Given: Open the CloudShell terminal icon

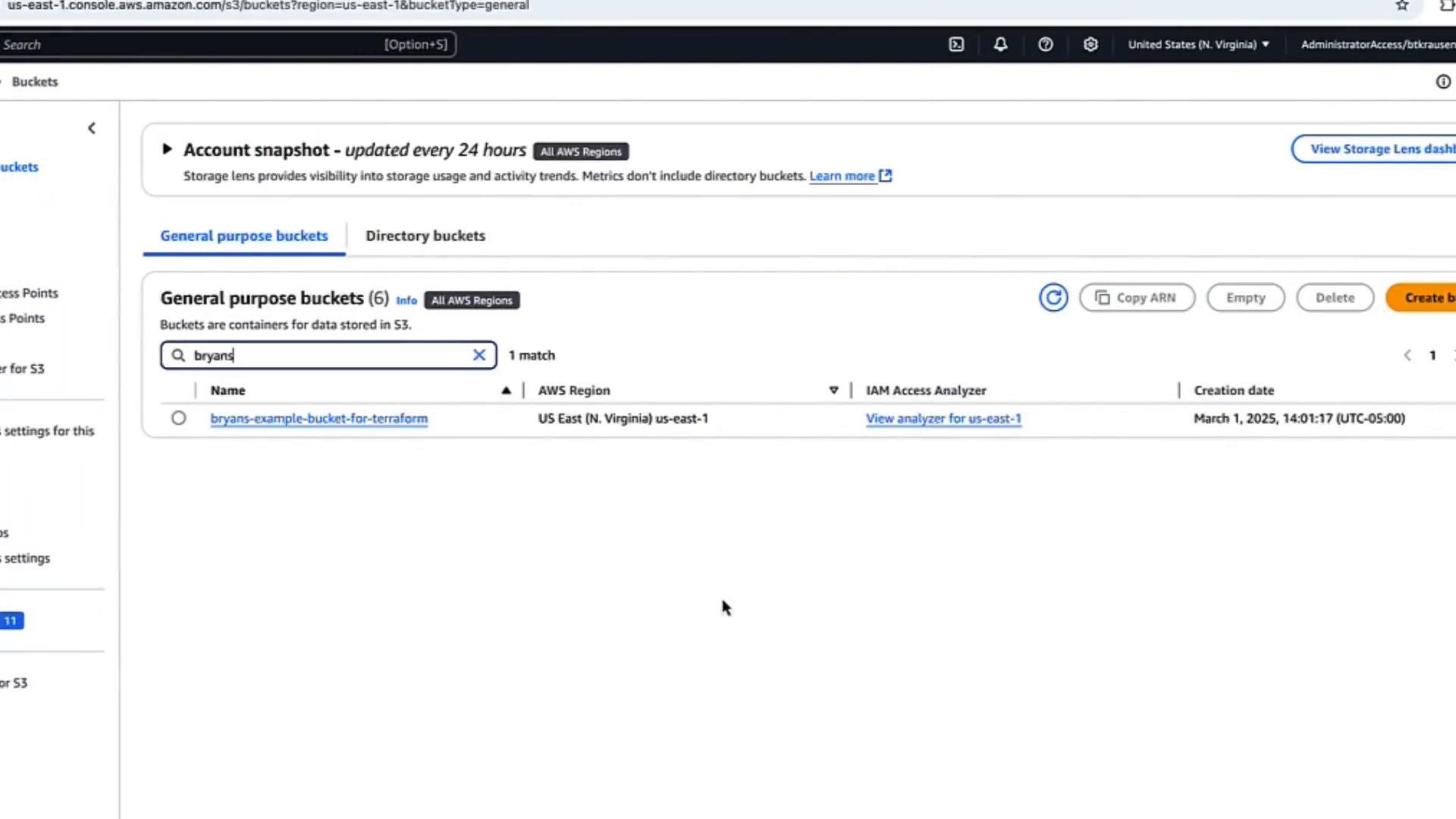Looking at the screenshot, I should (x=956, y=45).
